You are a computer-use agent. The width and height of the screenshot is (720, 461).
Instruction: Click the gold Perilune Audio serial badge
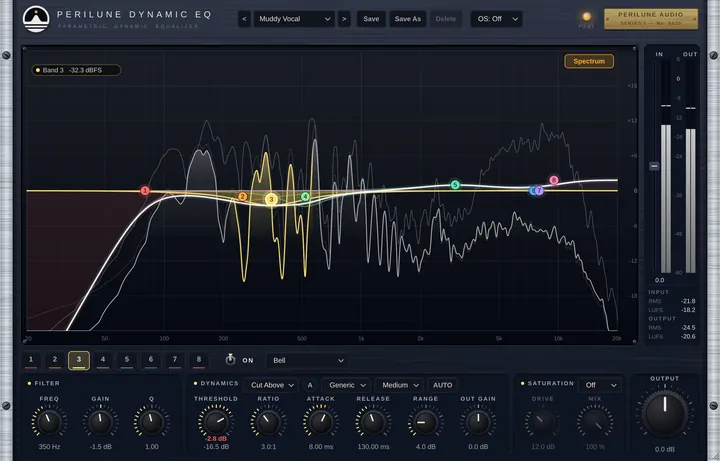pos(651,19)
